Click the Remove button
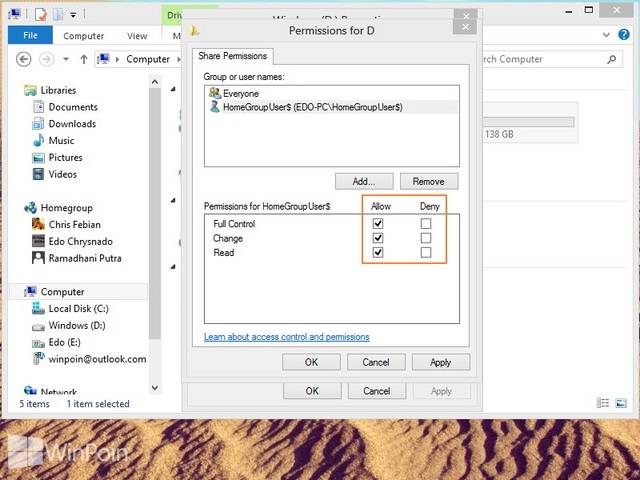Screen dimensions: 640x480 [x=429, y=181]
